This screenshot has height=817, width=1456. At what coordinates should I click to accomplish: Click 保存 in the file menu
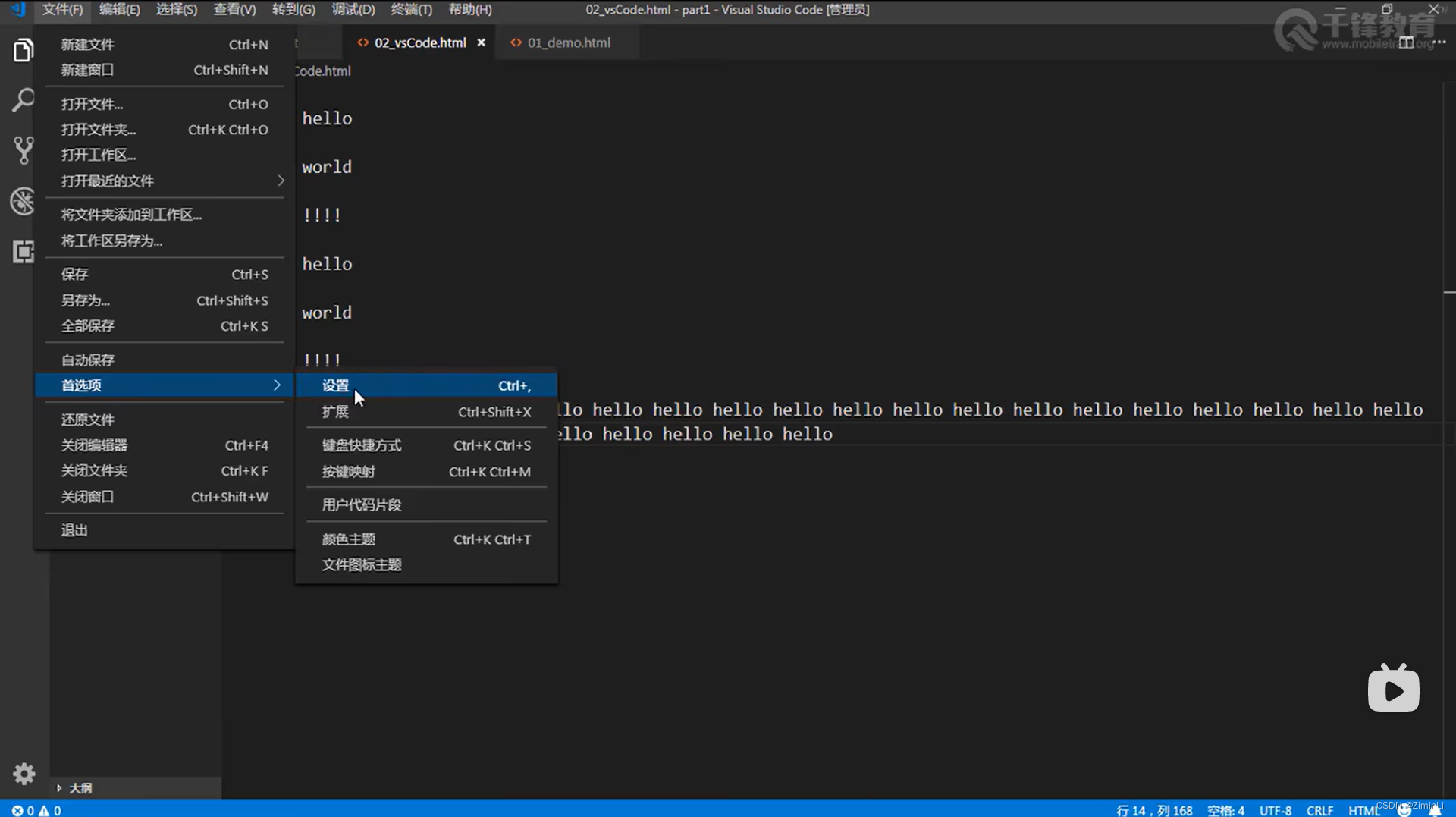(x=165, y=275)
